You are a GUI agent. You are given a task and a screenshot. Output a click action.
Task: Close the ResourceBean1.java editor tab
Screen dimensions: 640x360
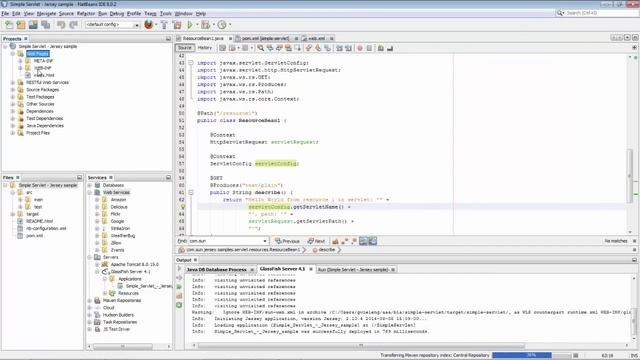(230, 38)
